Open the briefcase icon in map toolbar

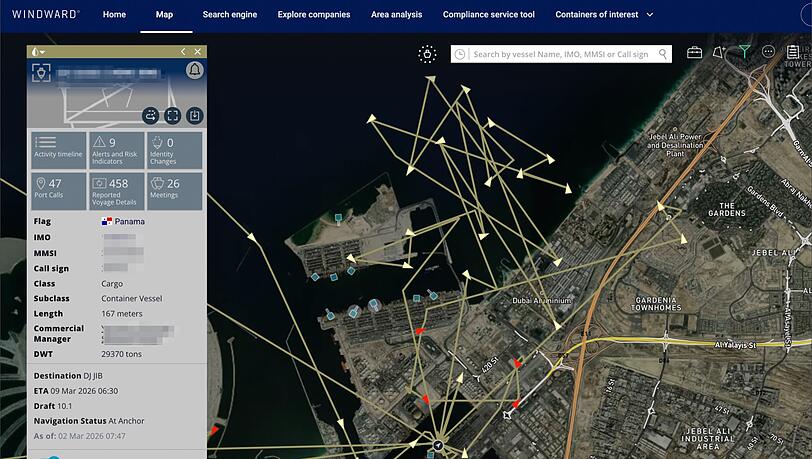(x=694, y=52)
